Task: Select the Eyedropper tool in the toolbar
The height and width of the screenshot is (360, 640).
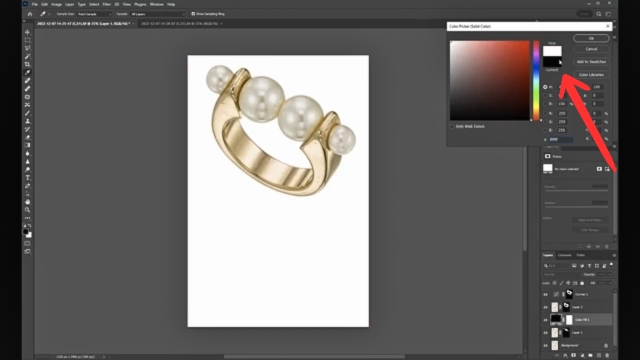Action: (x=27, y=73)
